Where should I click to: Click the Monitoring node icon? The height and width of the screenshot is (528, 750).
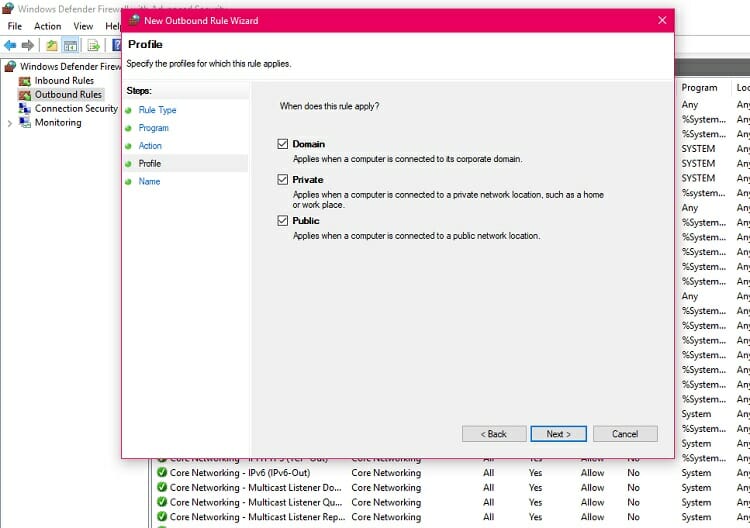point(24,122)
